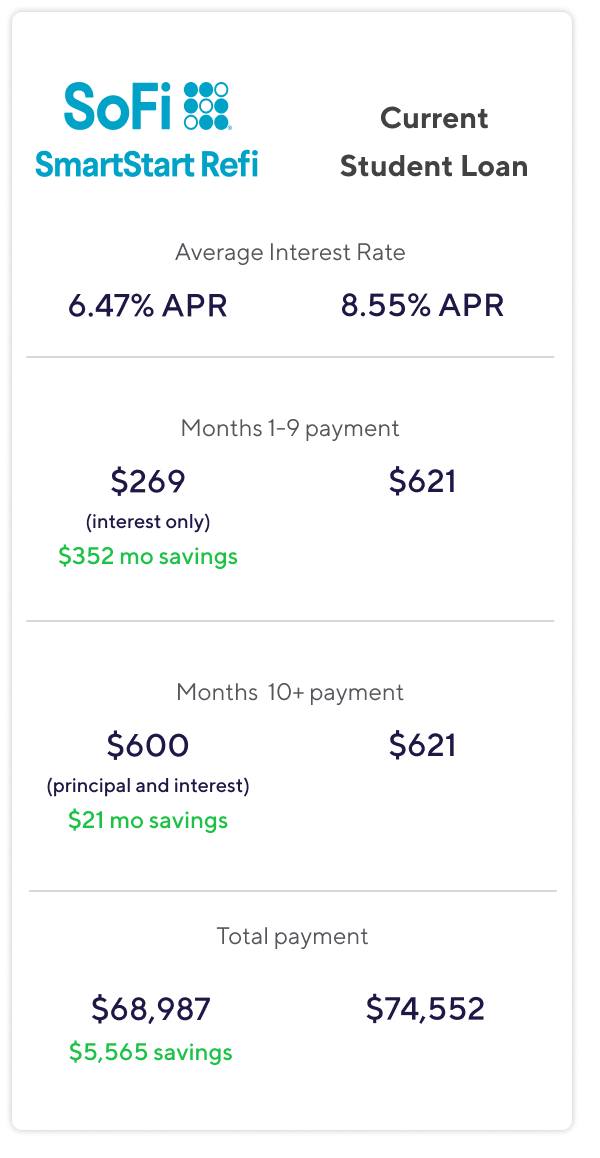Viewport: 600px width, 1158px height.
Task: Click the $68,987 total amount
Action: 151,1009
